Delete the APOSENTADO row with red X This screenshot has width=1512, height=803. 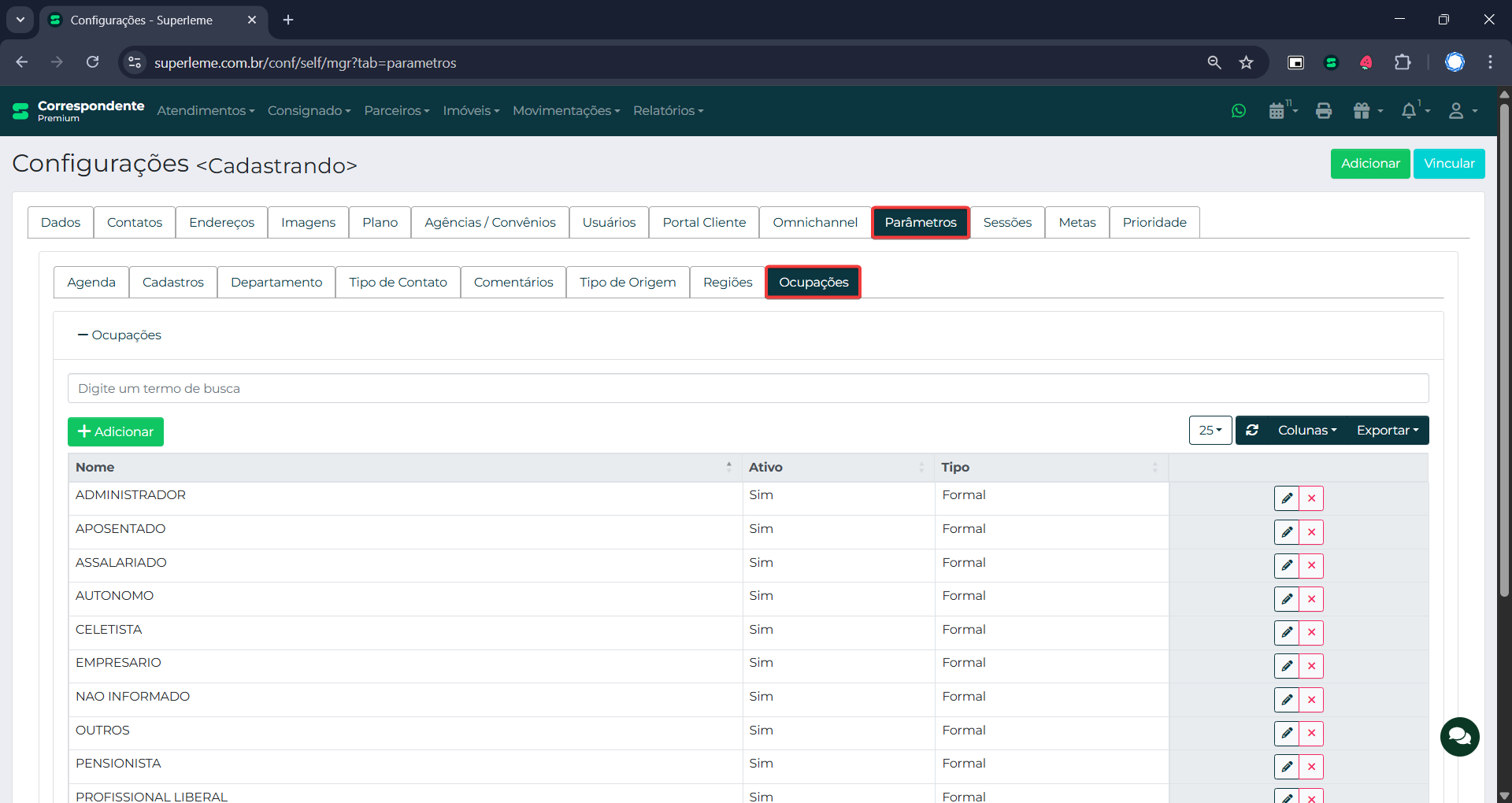pos(1311,532)
